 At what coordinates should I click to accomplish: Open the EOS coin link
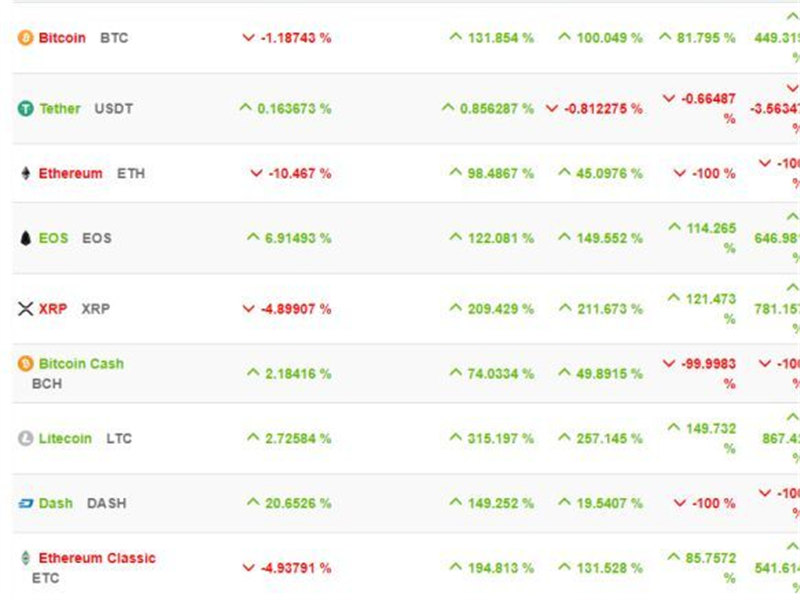pos(54,238)
